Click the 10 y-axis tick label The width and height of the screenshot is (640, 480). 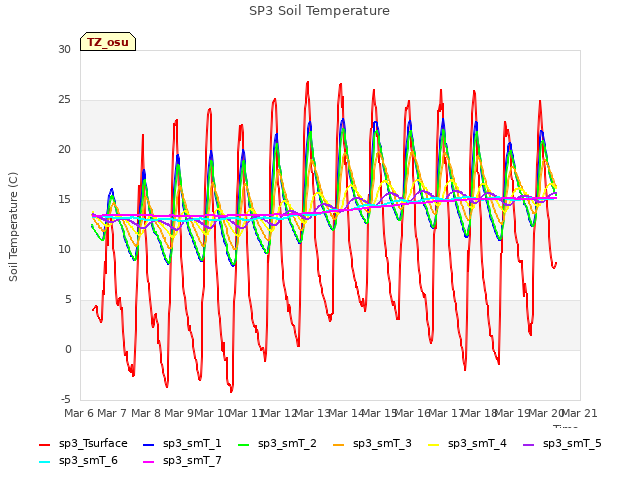64,249
